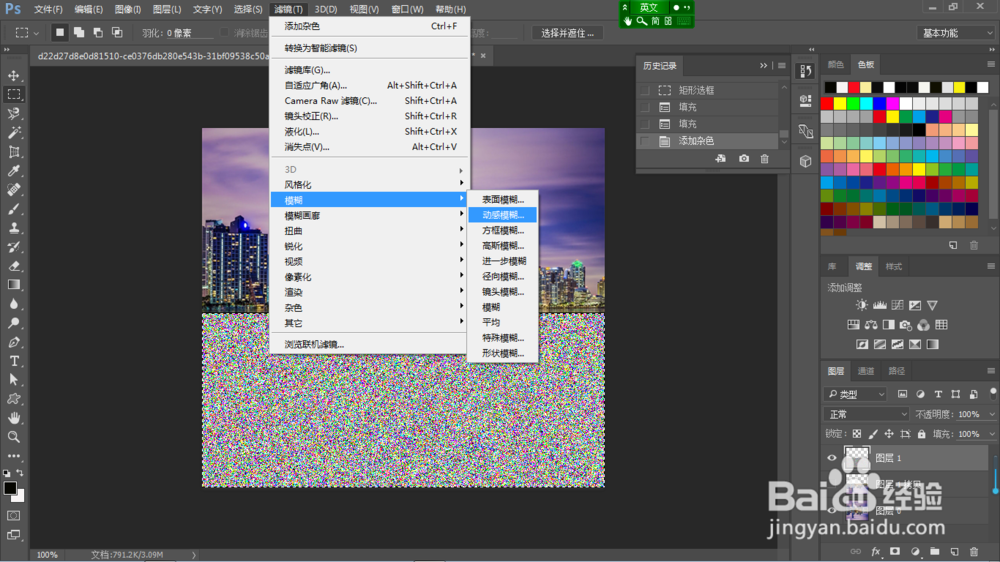Switch to 样式 tab
This screenshot has width=1000, height=562.
[x=893, y=267]
